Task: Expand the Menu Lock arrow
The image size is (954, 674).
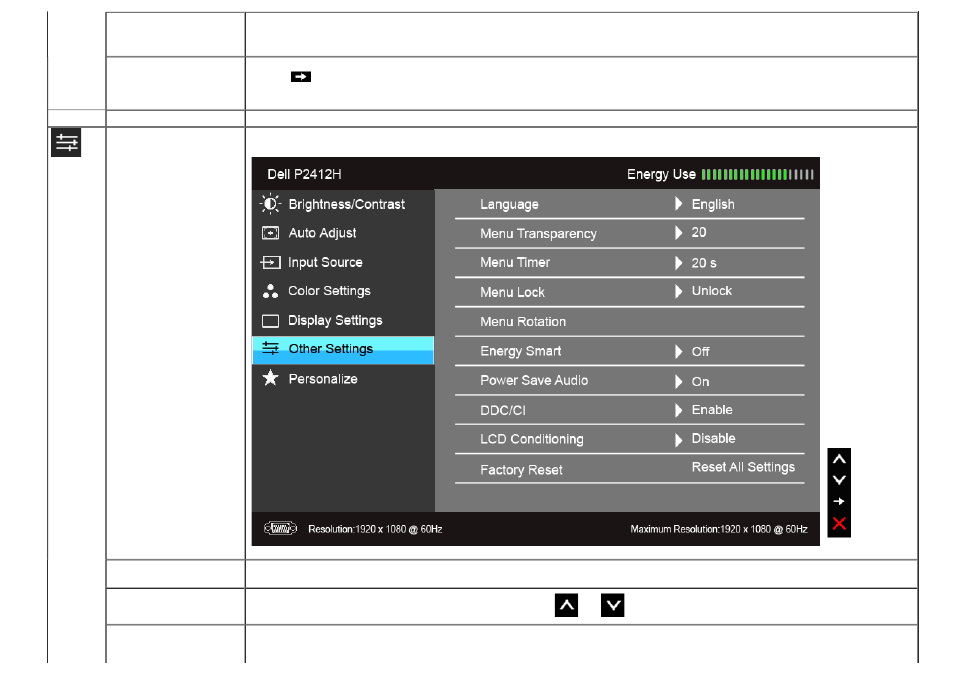Action: (678, 291)
